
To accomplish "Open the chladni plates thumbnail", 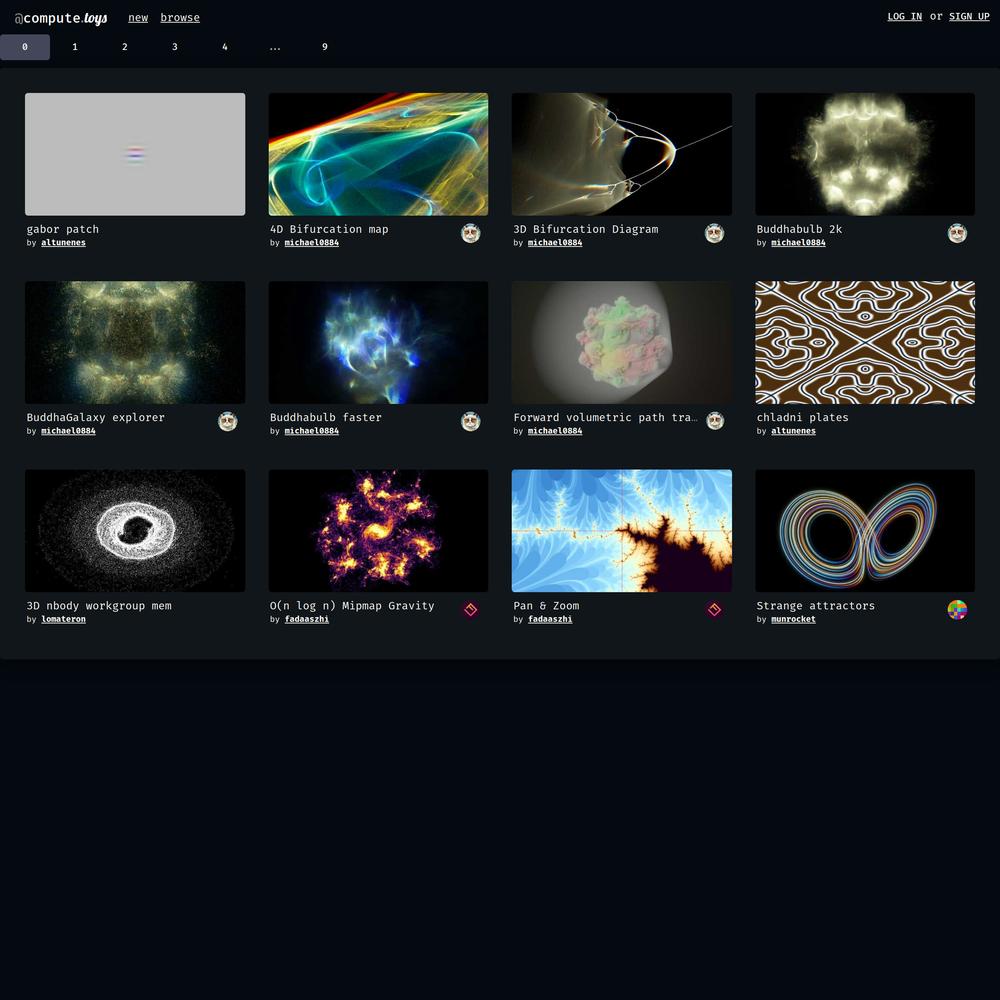I will (865, 342).
